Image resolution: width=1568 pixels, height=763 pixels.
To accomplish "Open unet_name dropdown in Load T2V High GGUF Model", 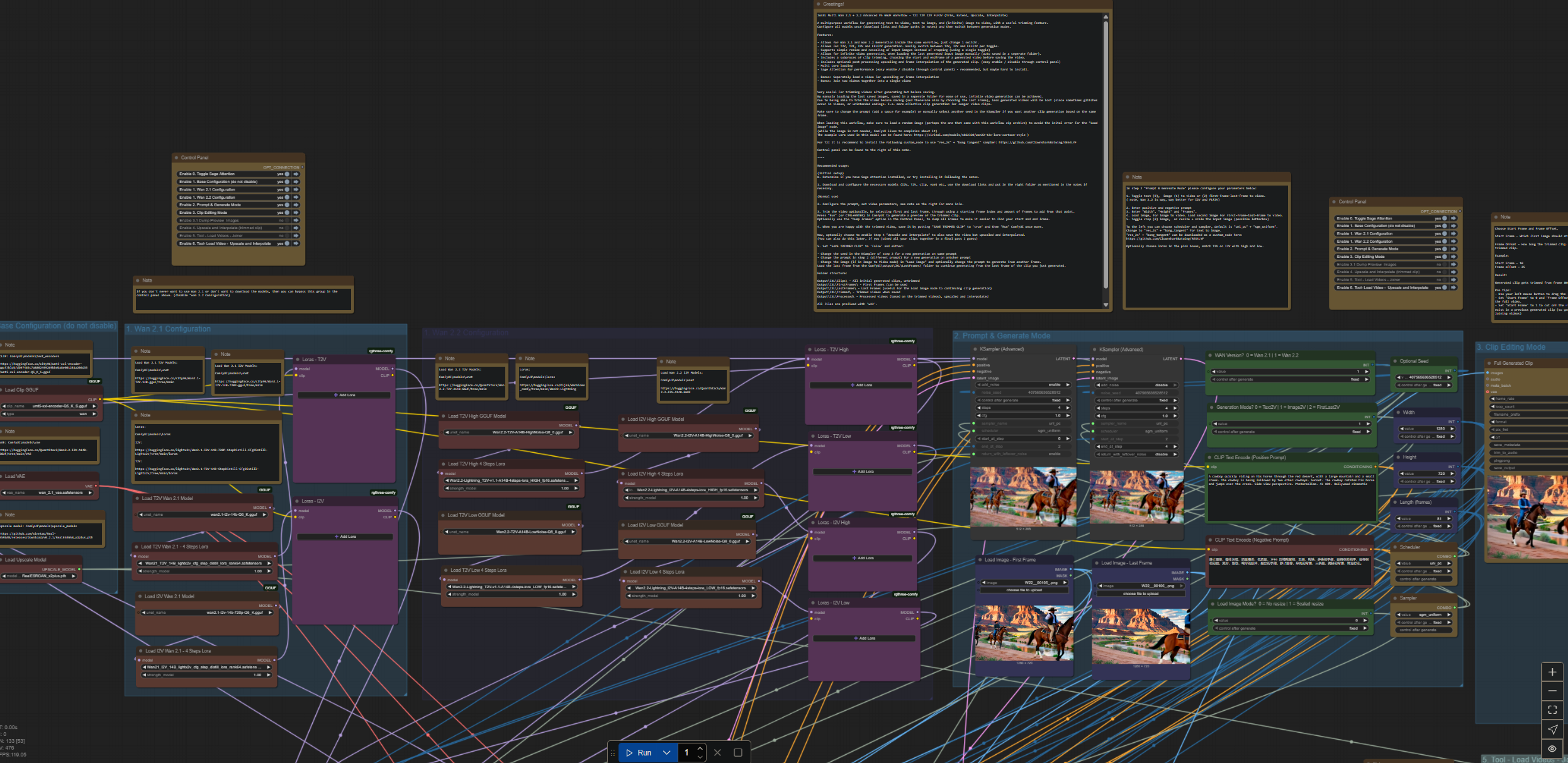I will (x=510, y=433).
